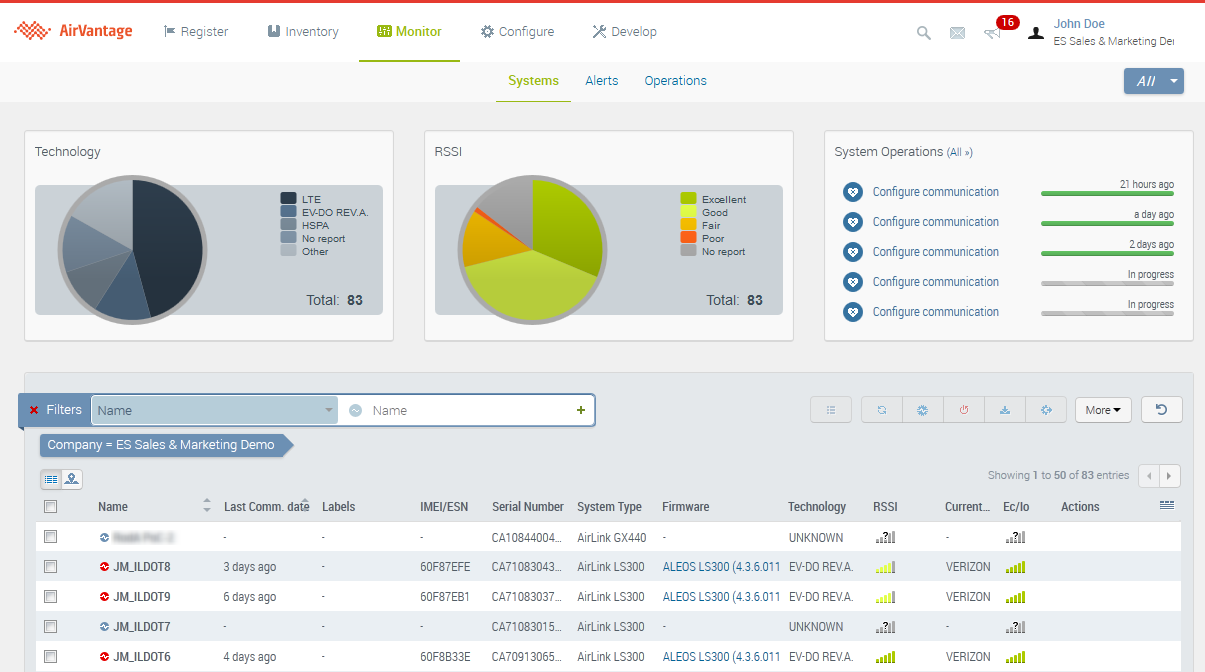This screenshot has height=672, width=1205.
Task: Click the red power reboot icon
Action: [964, 410]
